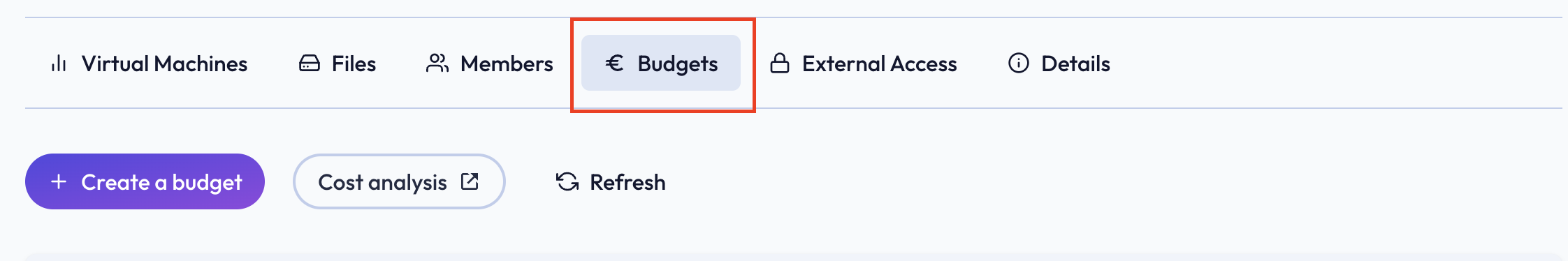This screenshot has height=261, width=1568.
Task: Open Cost analysis in external page
Action: 399,181
